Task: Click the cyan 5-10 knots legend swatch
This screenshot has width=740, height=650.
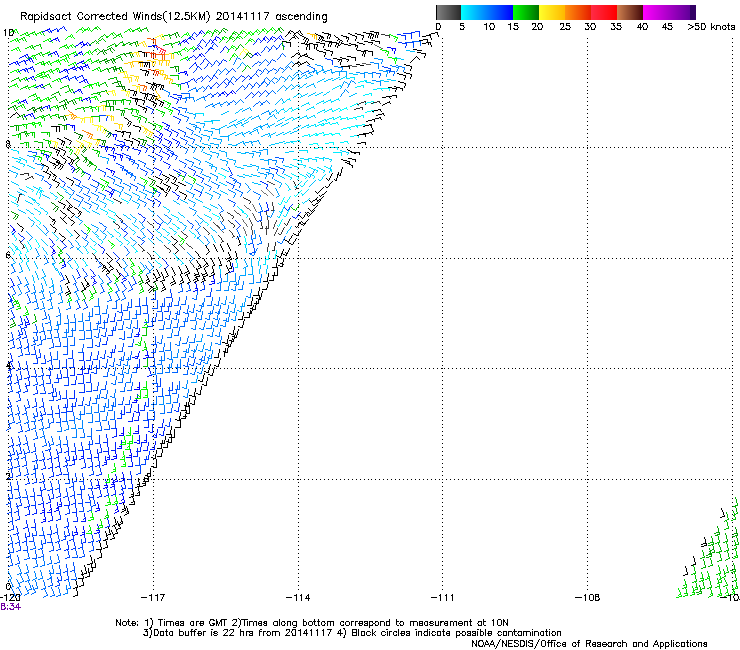Action: 474,12
